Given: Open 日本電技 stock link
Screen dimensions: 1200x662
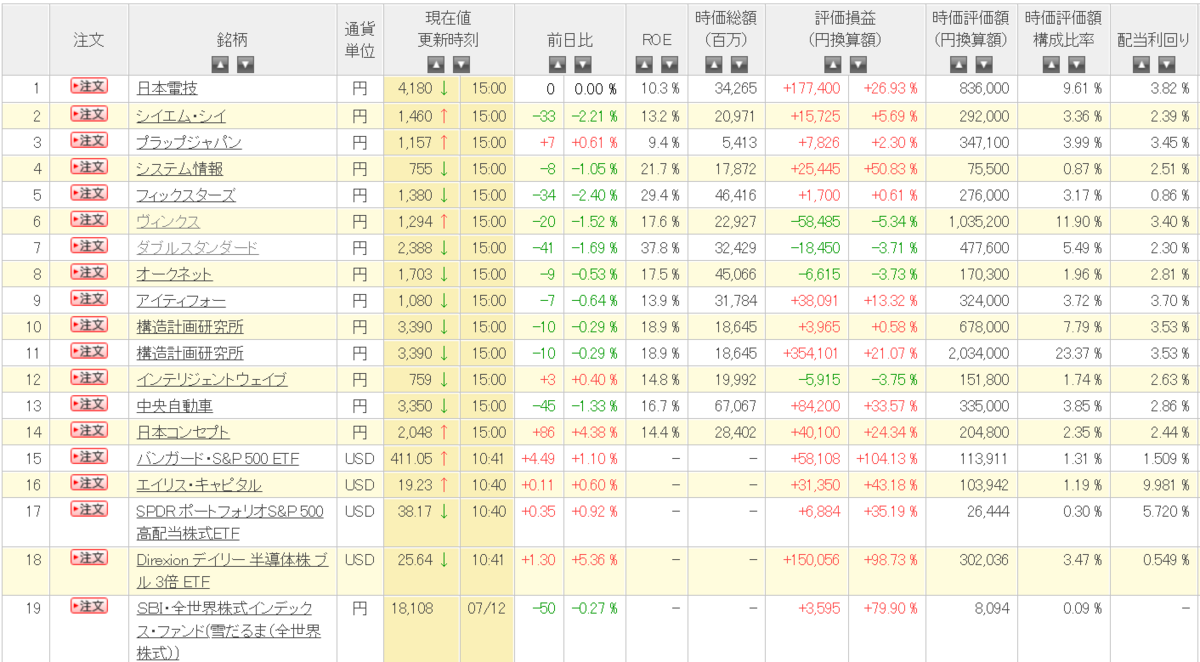Looking at the screenshot, I should (x=167, y=89).
